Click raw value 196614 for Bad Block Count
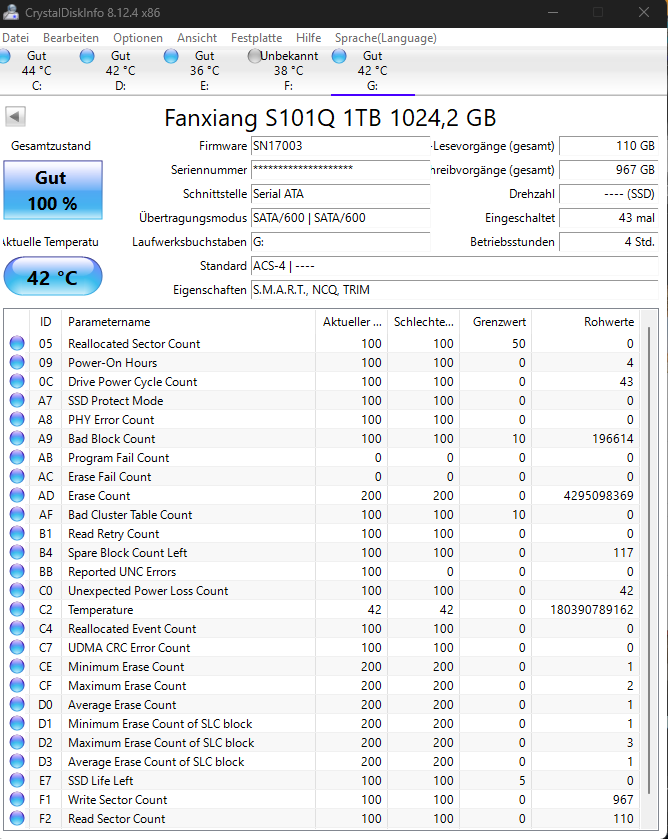The image size is (668, 839). click(612, 439)
